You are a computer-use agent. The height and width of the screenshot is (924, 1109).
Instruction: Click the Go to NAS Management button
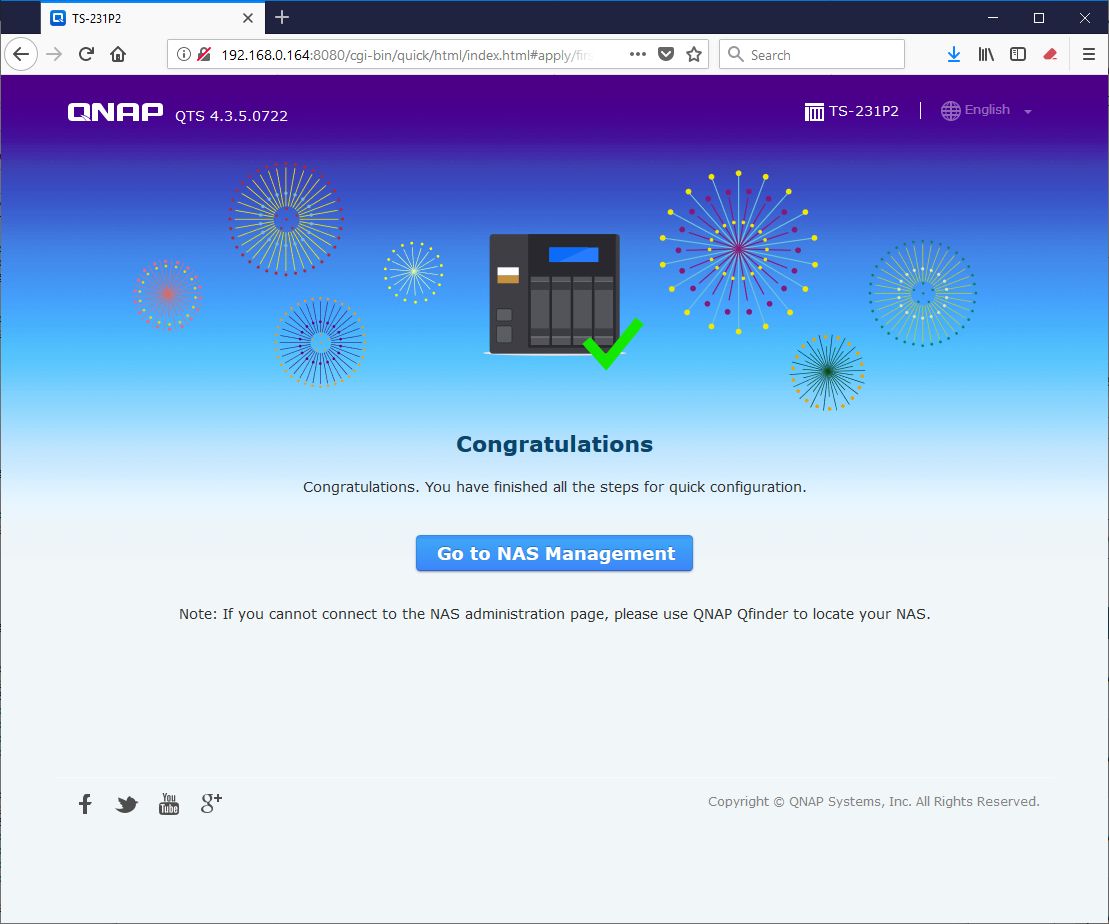pyautogui.click(x=554, y=553)
